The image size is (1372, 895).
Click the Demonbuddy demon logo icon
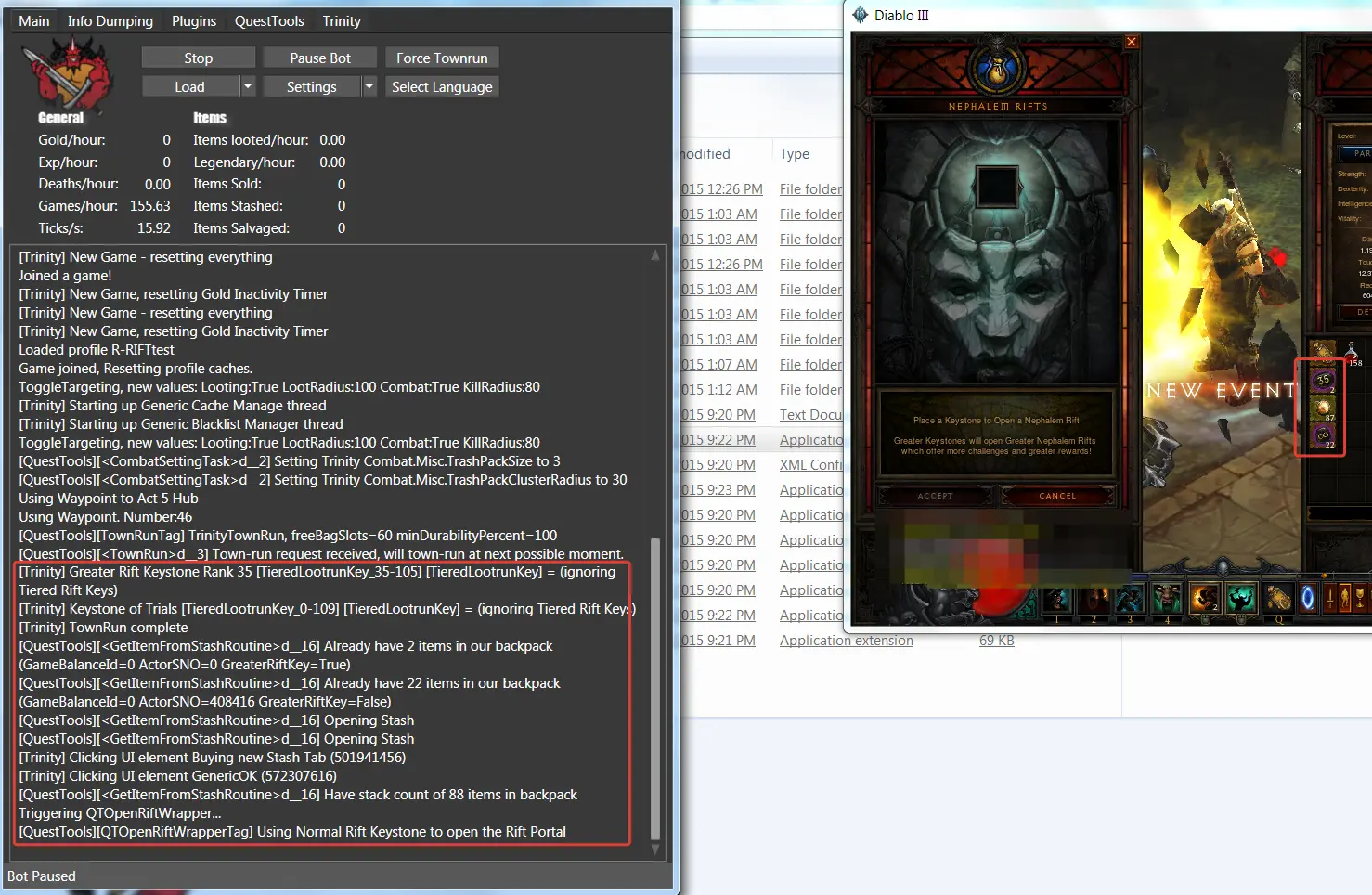[66, 74]
